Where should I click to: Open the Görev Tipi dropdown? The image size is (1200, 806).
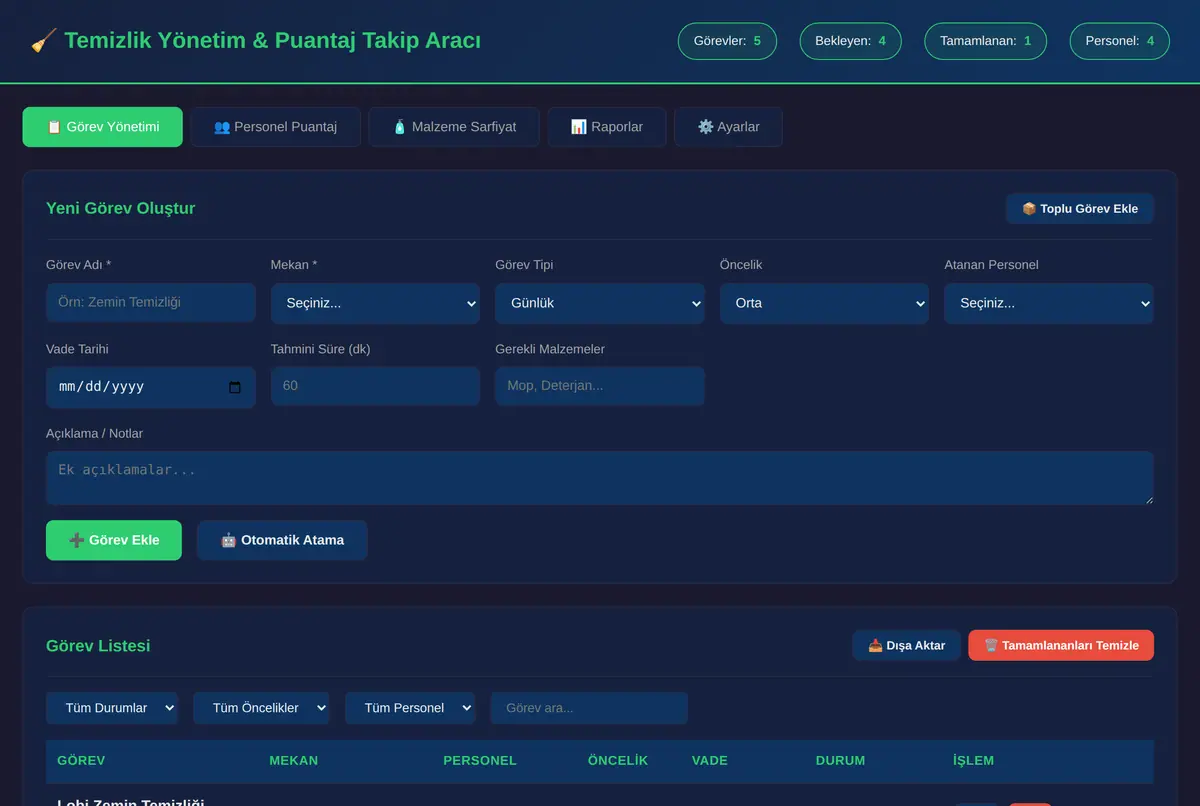click(x=600, y=303)
